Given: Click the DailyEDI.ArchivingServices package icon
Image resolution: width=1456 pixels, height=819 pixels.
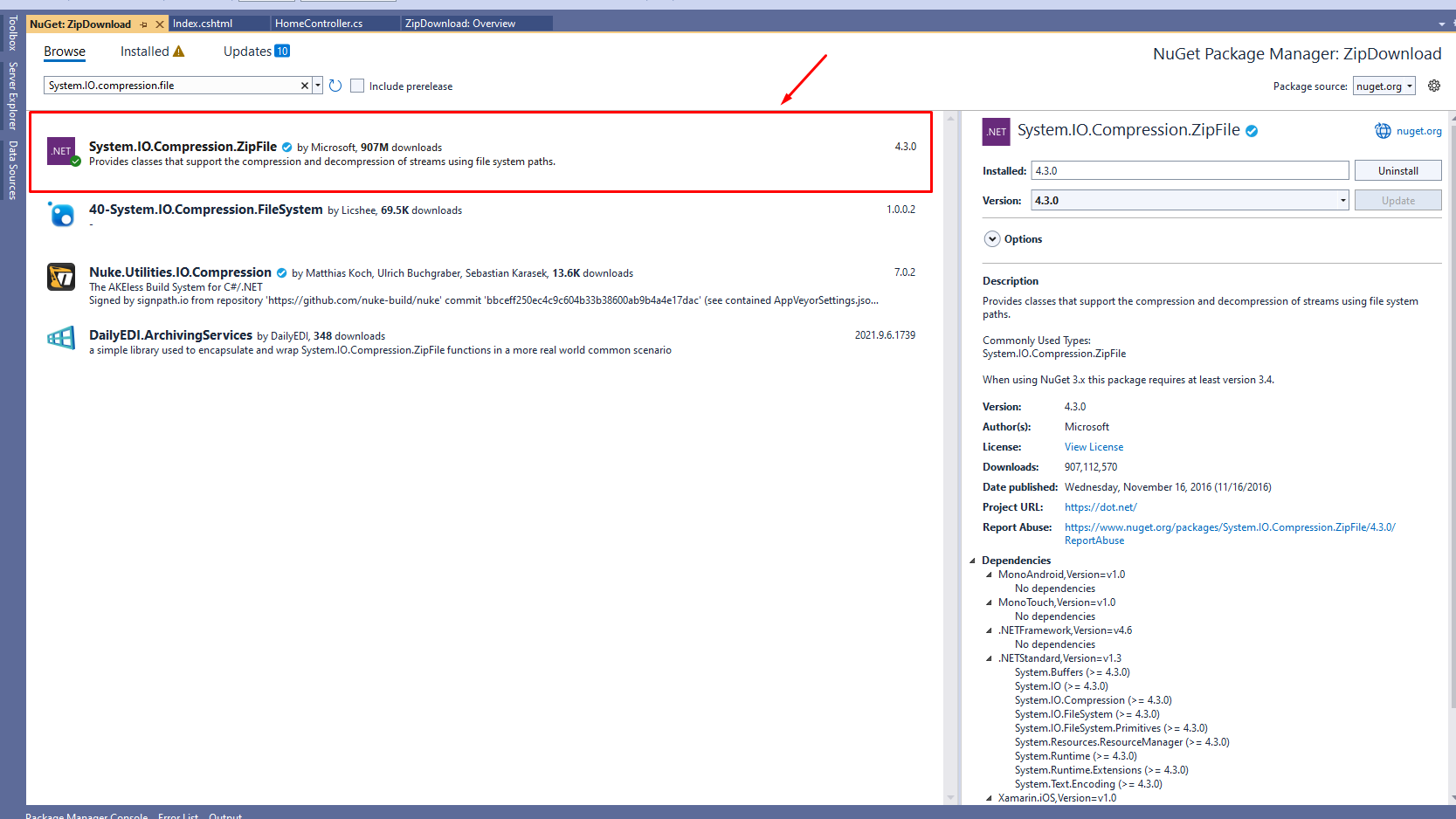Looking at the screenshot, I should click(61, 338).
